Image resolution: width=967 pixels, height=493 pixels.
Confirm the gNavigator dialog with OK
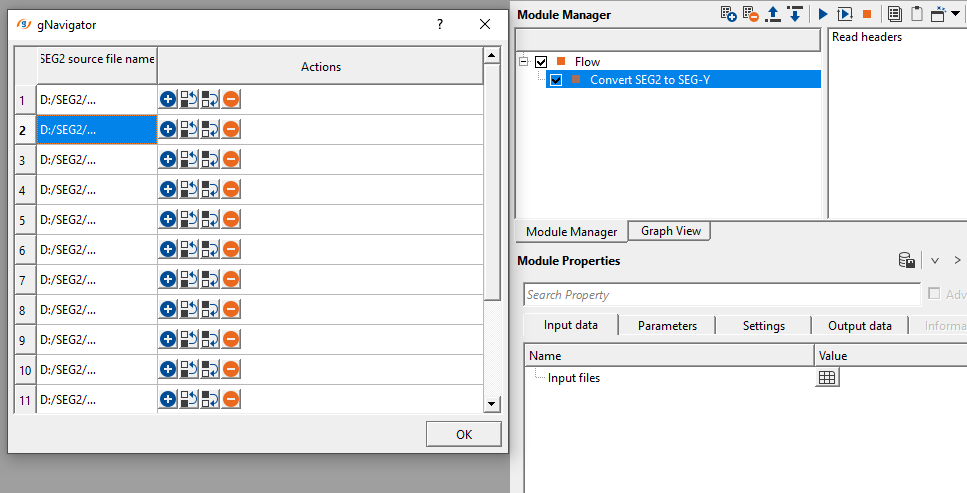tap(464, 434)
